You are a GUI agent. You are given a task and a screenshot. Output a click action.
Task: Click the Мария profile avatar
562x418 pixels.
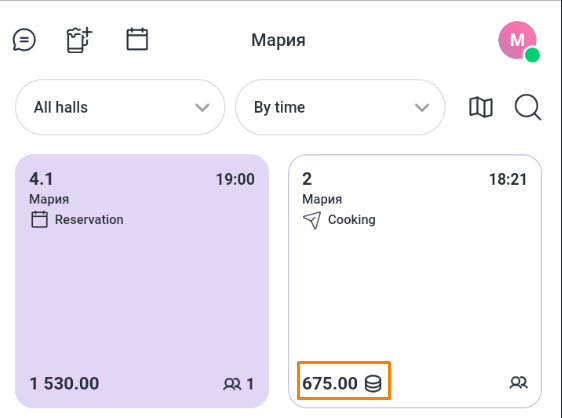(518, 41)
